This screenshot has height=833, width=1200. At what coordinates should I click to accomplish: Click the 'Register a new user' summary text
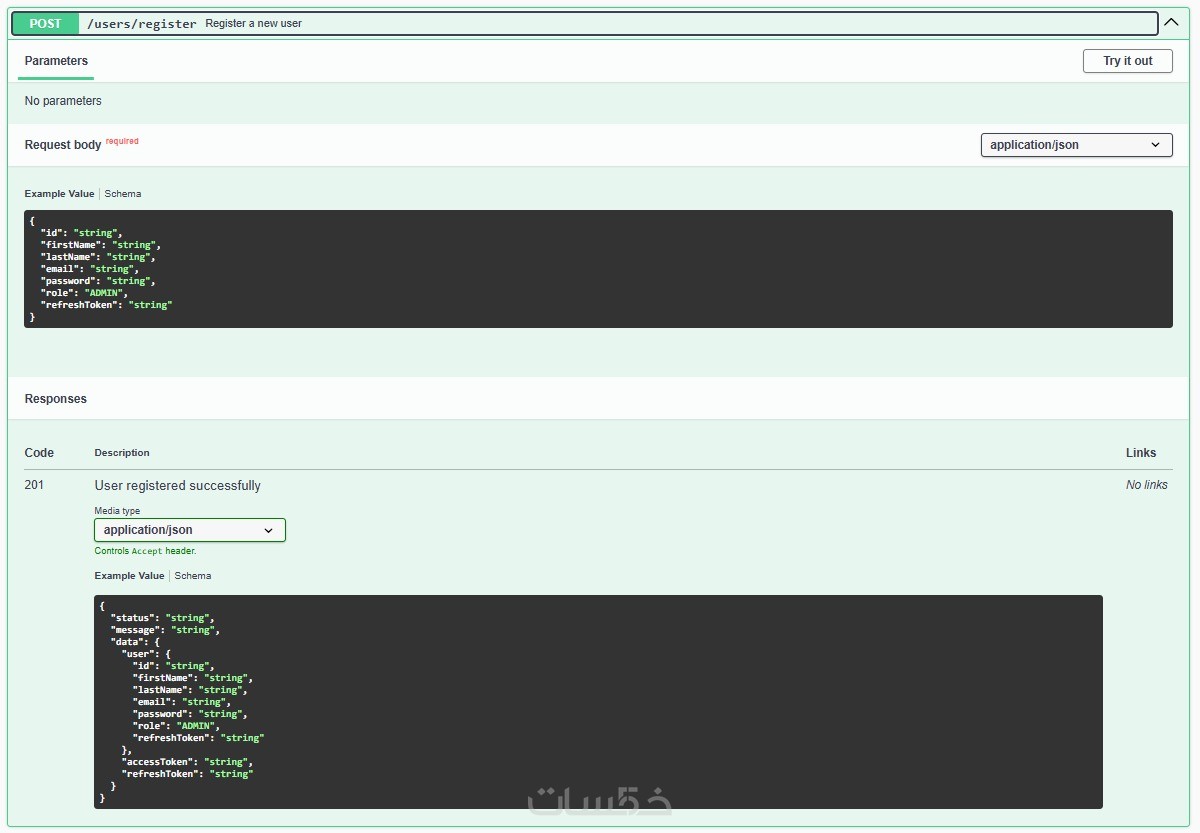coord(254,23)
